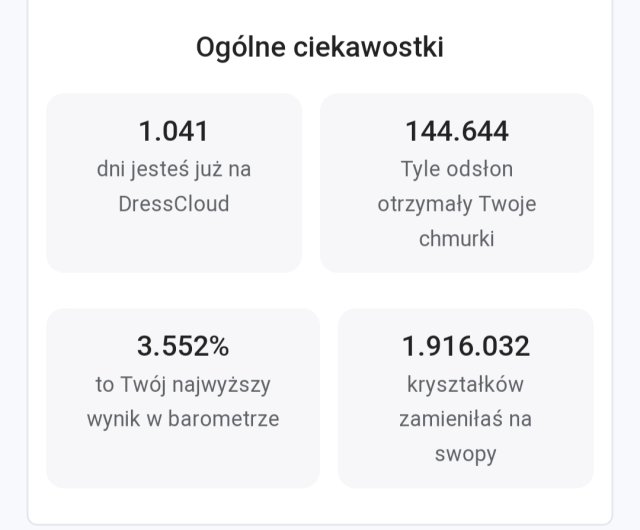Select the 144.644 views number
Screen dimensions: 640x530
tap(457, 131)
